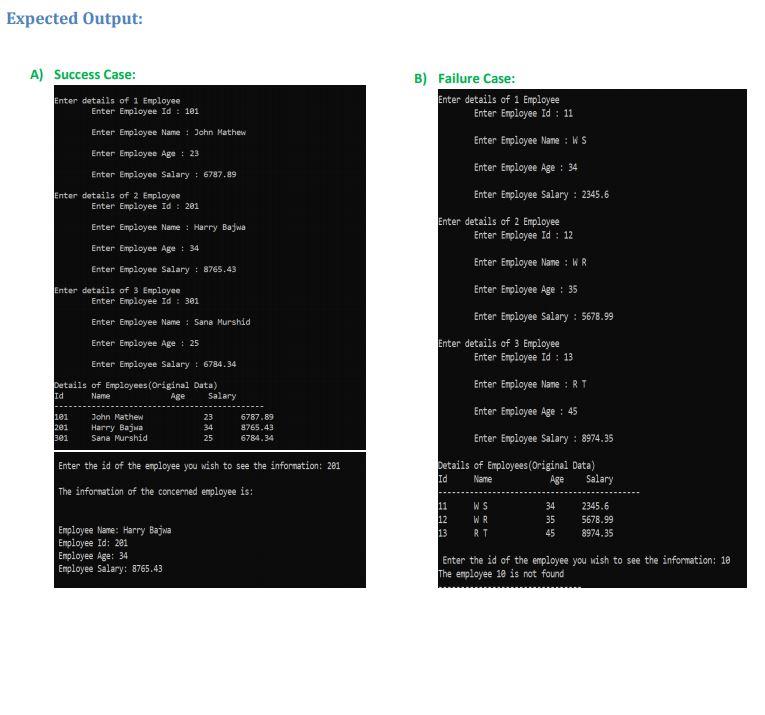Click table row '101 John Mathew 23 6787.89'
765x715 pixels.
tap(164, 417)
